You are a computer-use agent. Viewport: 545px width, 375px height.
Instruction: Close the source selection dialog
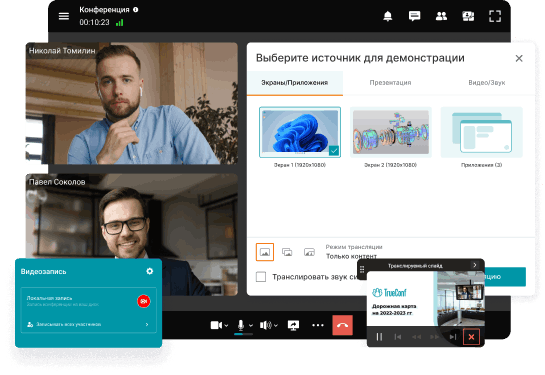[519, 58]
